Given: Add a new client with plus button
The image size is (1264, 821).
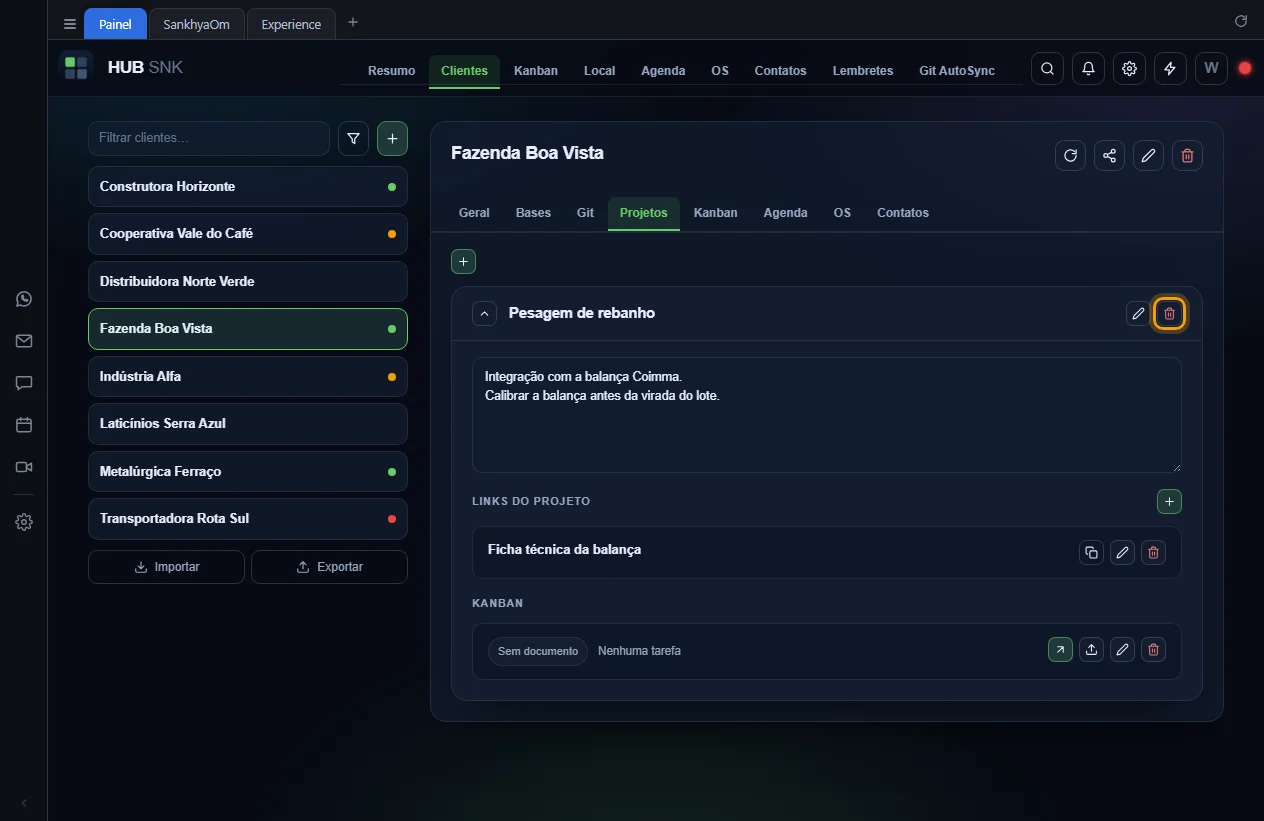Looking at the screenshot, I should pyautogui.click(x=392, y=139).
